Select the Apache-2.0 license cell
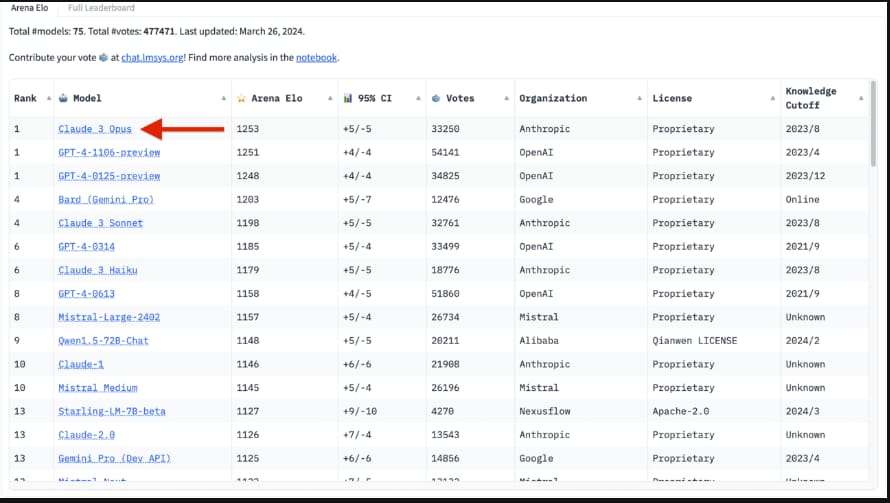 pos(681,411)
